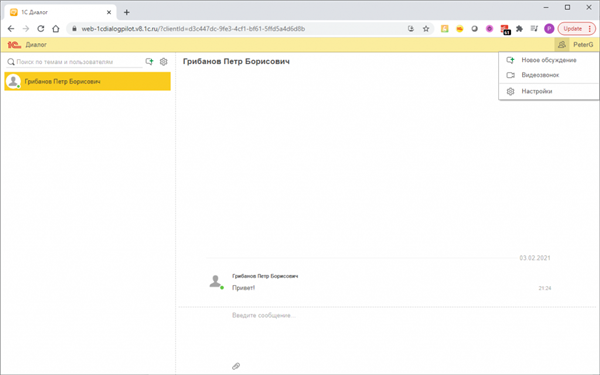The height and width of the screenshot is (375, 600).
Task: Close the 1С Диалог browser tab
Action: coord(109,12)
